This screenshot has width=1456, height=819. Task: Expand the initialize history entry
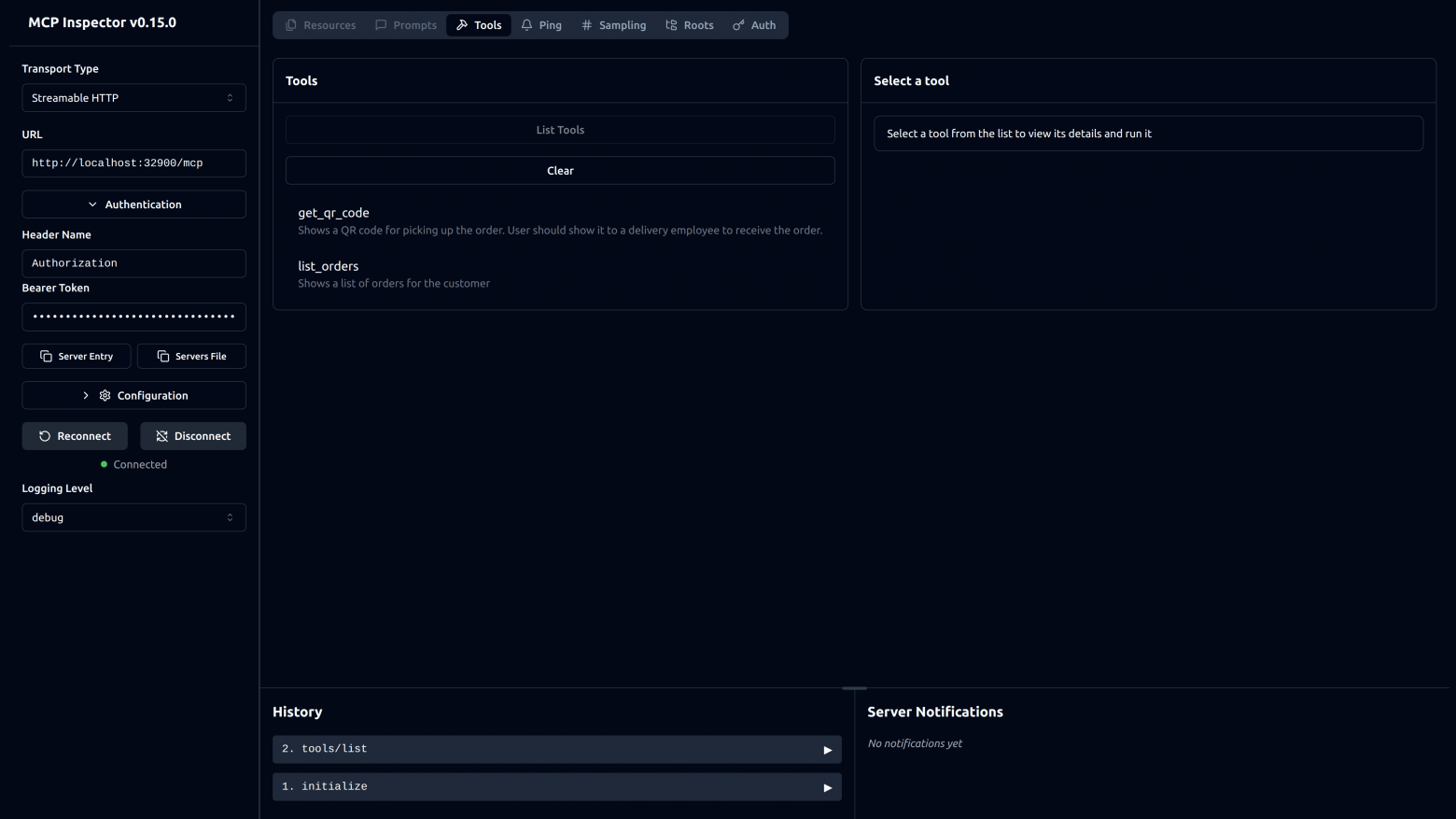pos(556,787)
